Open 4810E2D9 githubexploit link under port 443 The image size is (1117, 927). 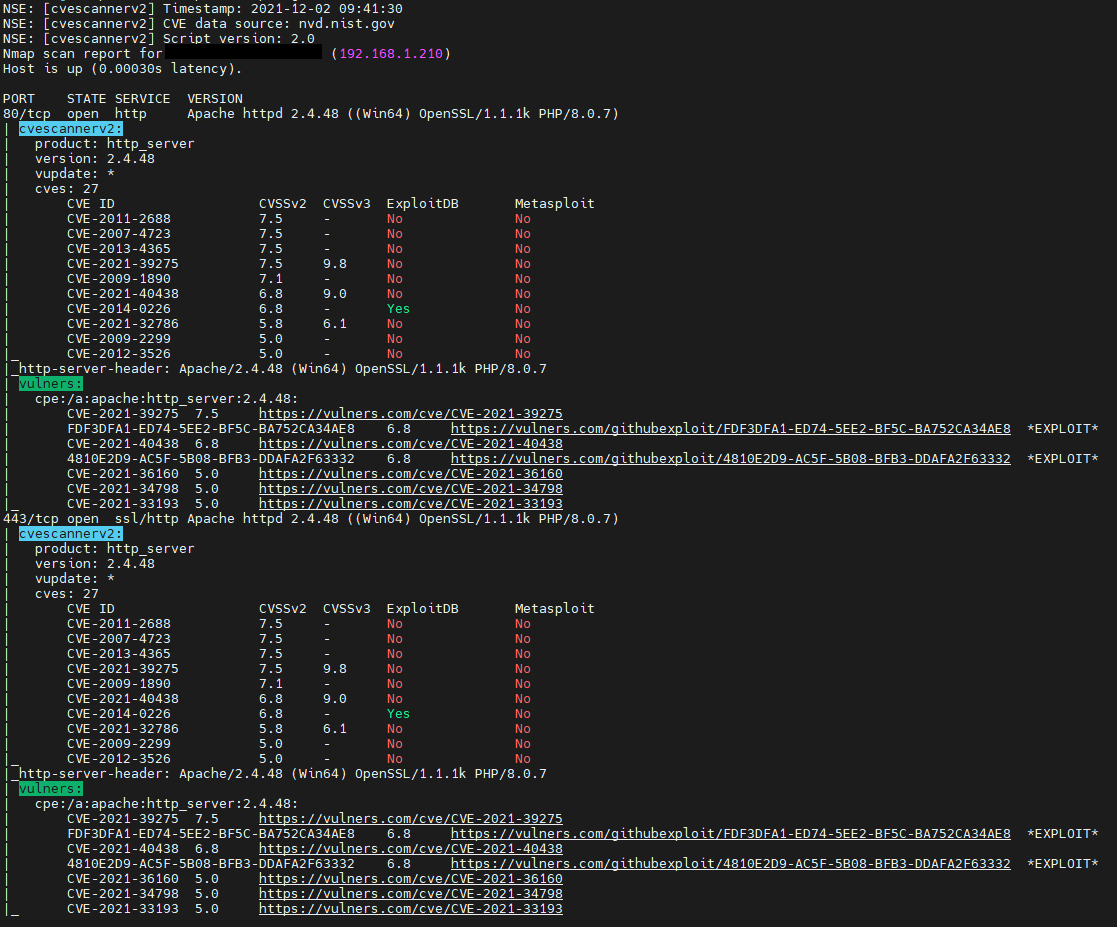[730, 864]
